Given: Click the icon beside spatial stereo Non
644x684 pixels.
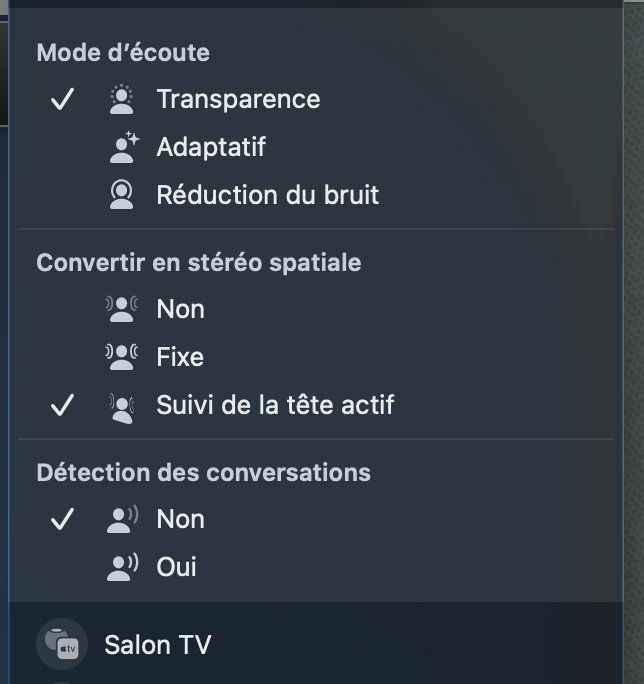Looking at the screenshot, I should coord(122,309).
